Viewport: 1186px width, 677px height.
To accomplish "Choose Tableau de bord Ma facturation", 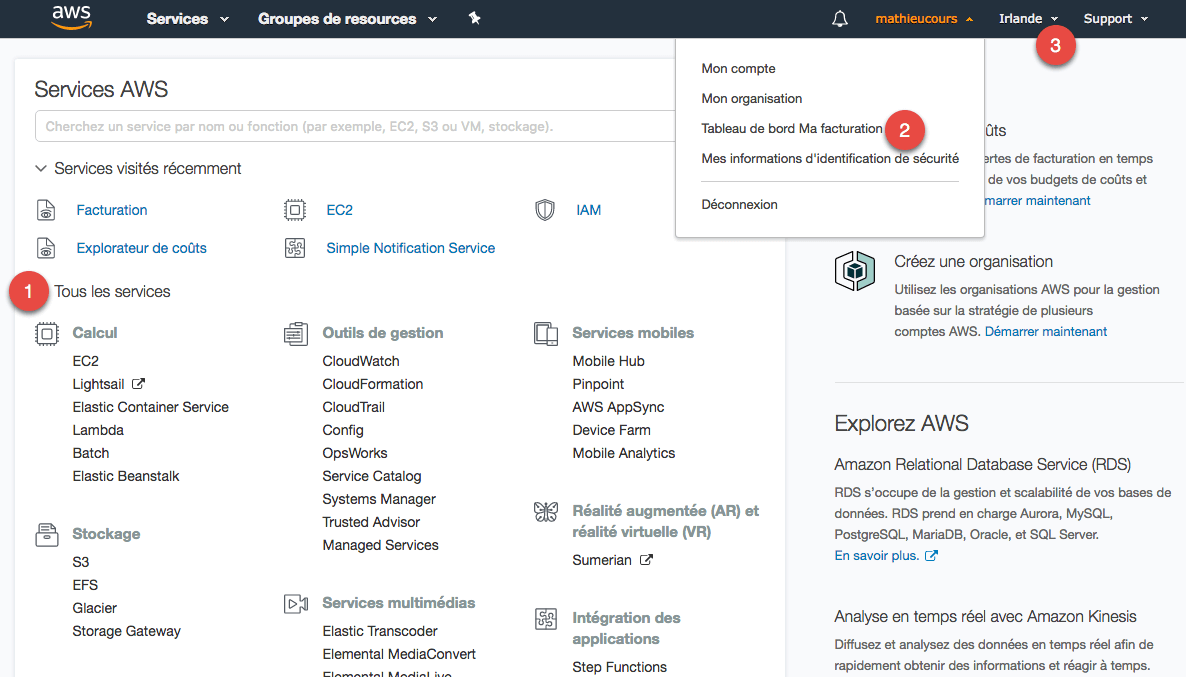I will (792, 128).
